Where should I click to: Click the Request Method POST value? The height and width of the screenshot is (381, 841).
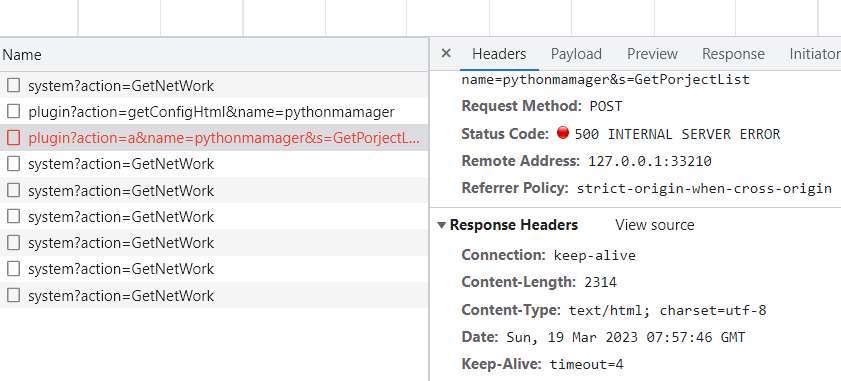pos(606,106)
